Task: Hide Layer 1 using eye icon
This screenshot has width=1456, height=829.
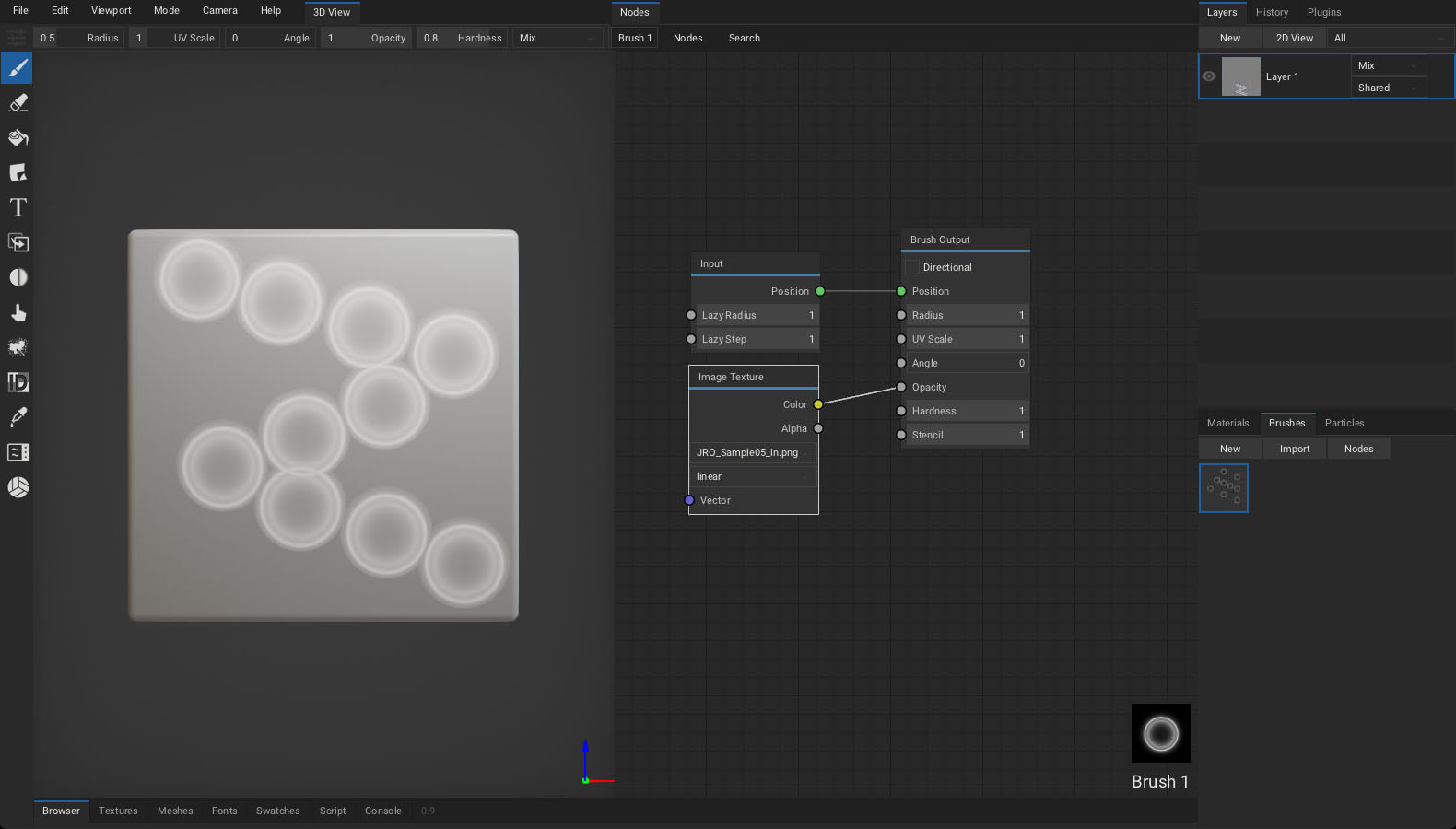Action: (1209, 76)
